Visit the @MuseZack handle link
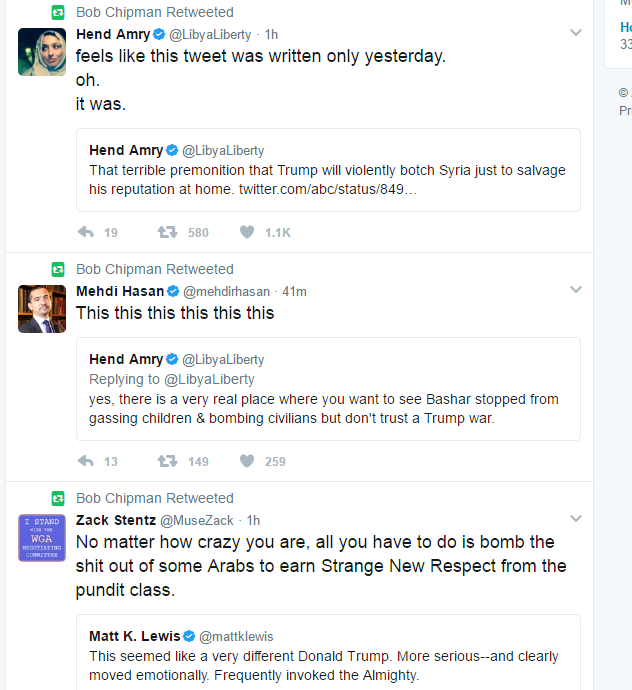 [x=197, y=520]
